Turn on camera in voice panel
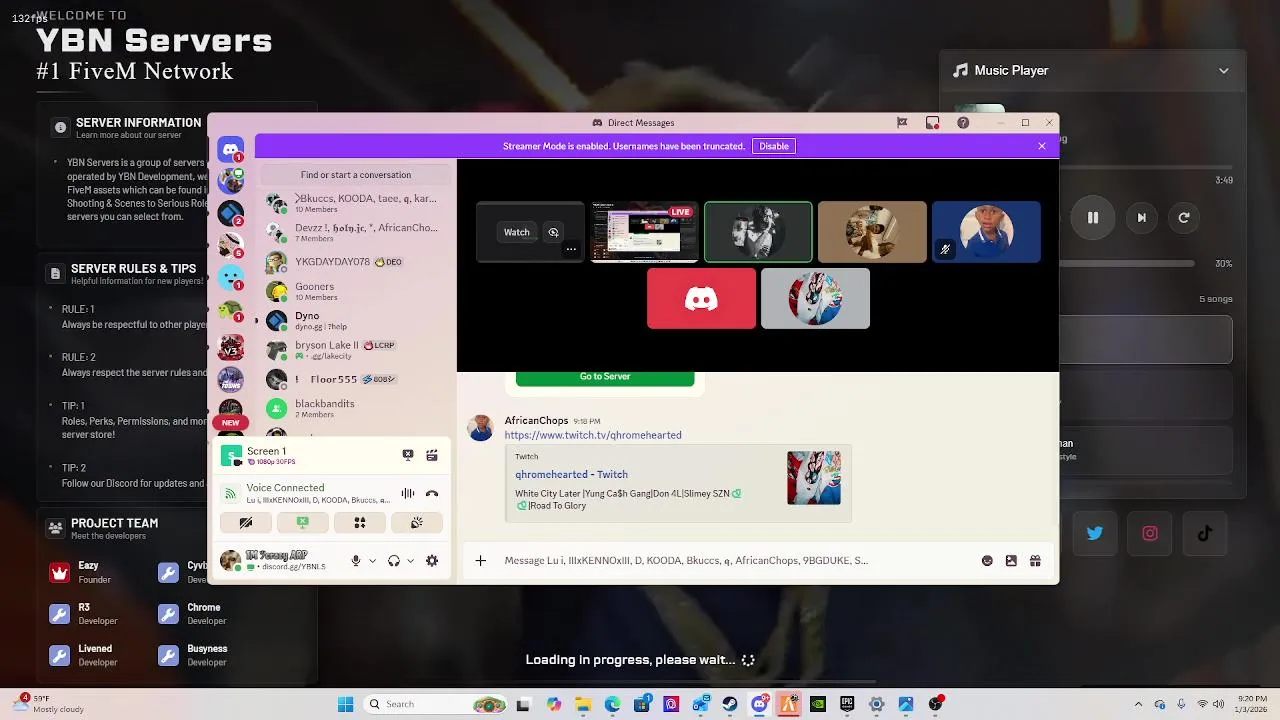Screen dimensions: 1280x720 246,522
